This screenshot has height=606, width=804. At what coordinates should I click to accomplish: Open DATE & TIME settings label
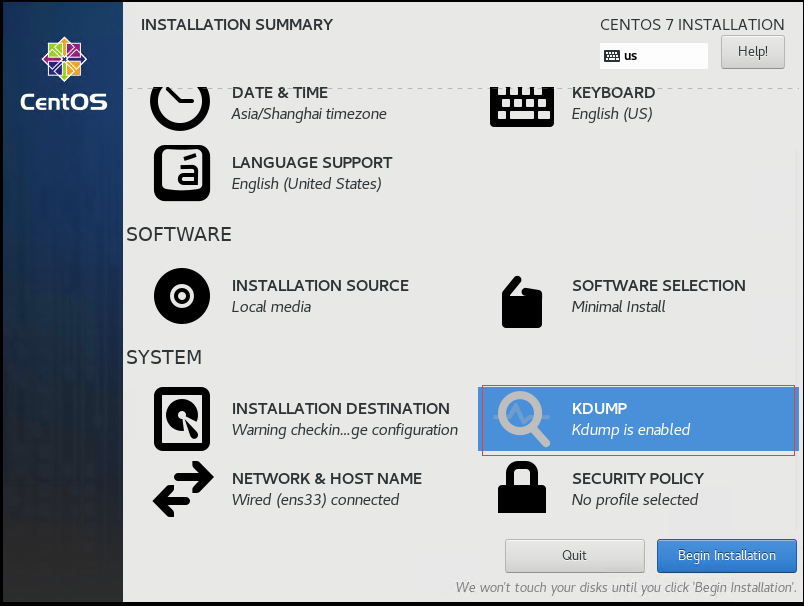279,93
